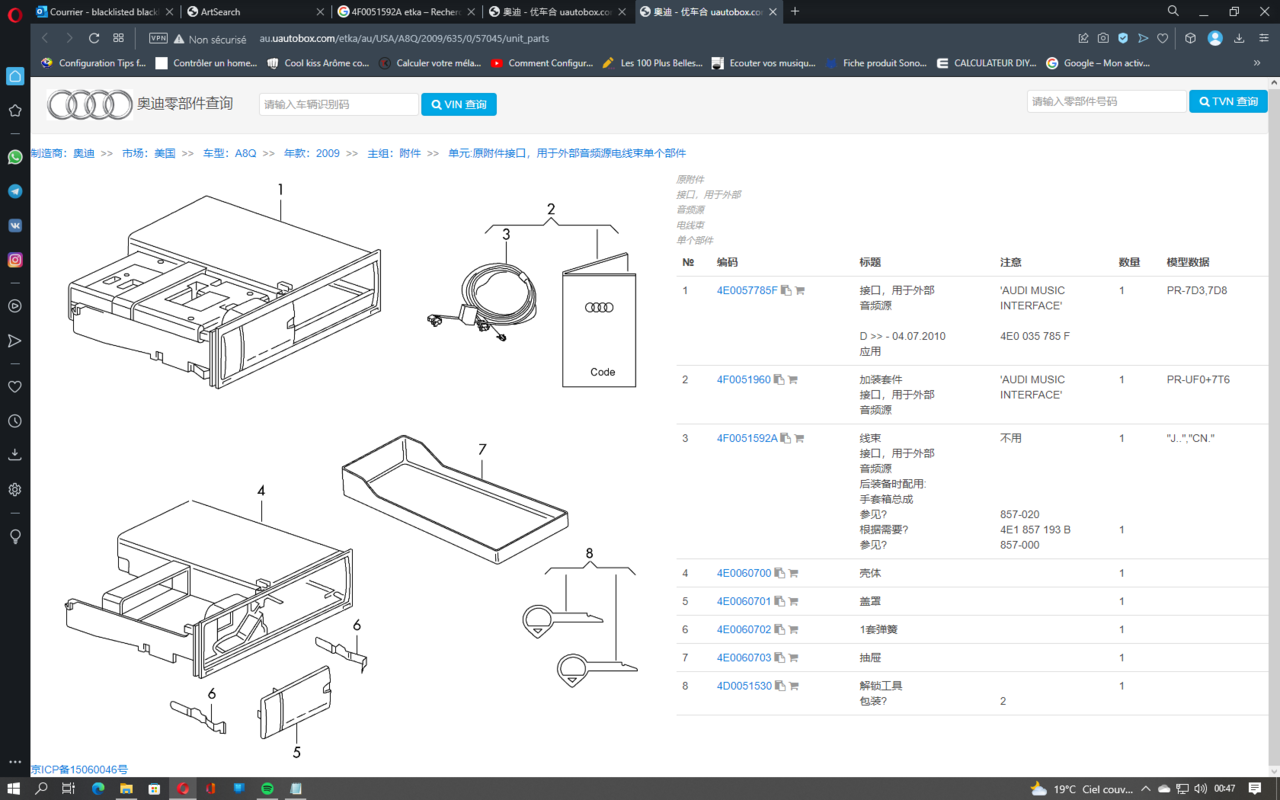Add part 4D0051530 to shopping cart

[x=794, y=686]
